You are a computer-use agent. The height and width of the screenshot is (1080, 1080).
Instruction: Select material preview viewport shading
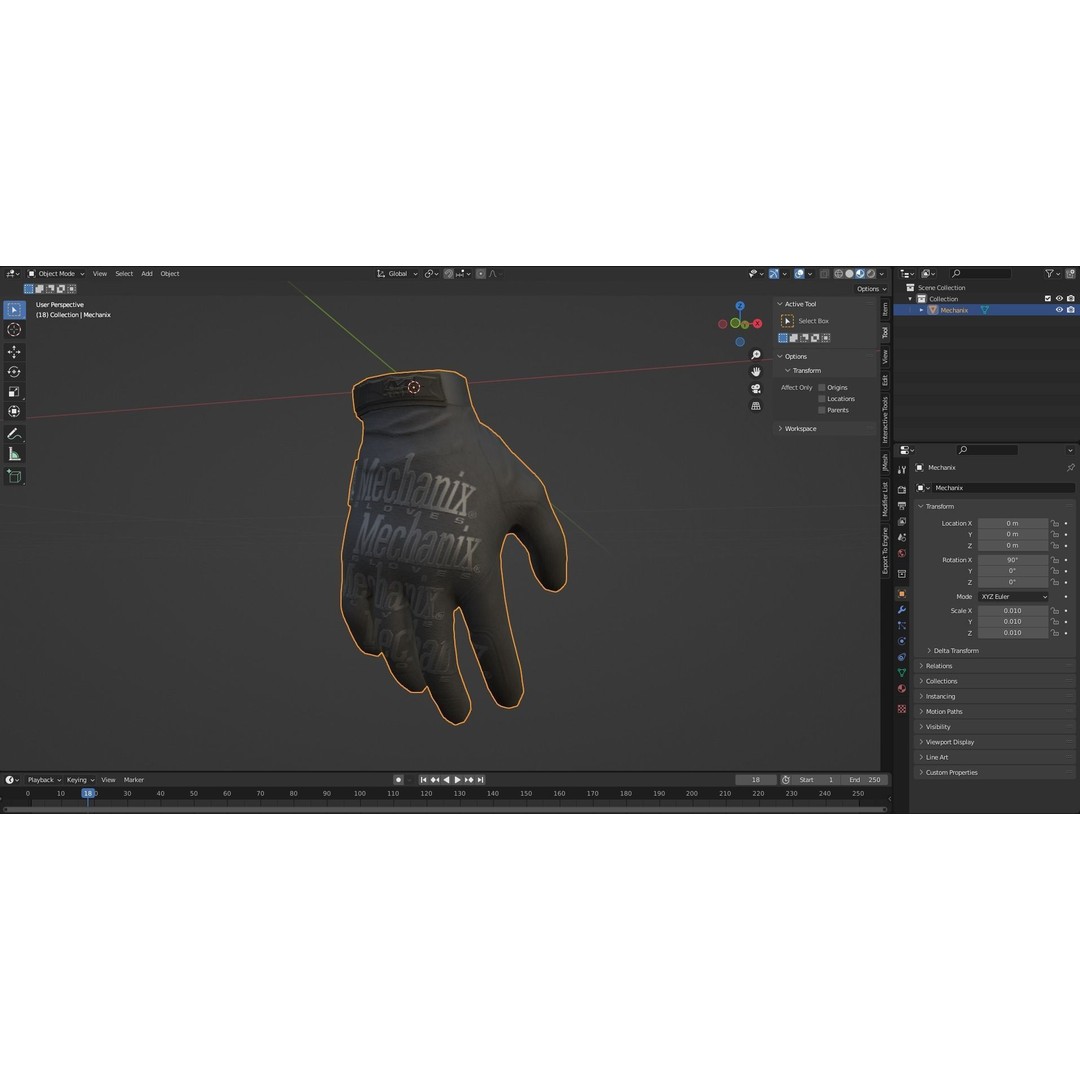pos(860,274)
